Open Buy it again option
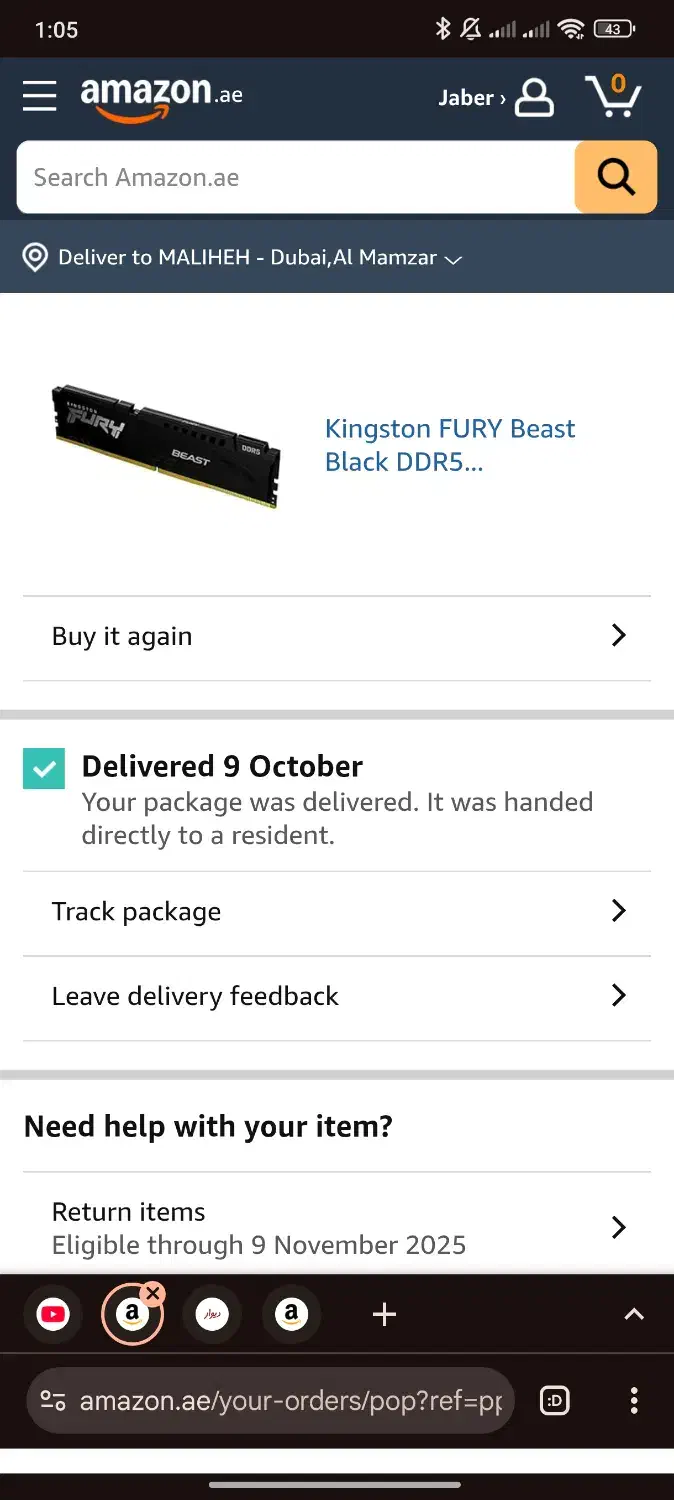 pos(337,637)
